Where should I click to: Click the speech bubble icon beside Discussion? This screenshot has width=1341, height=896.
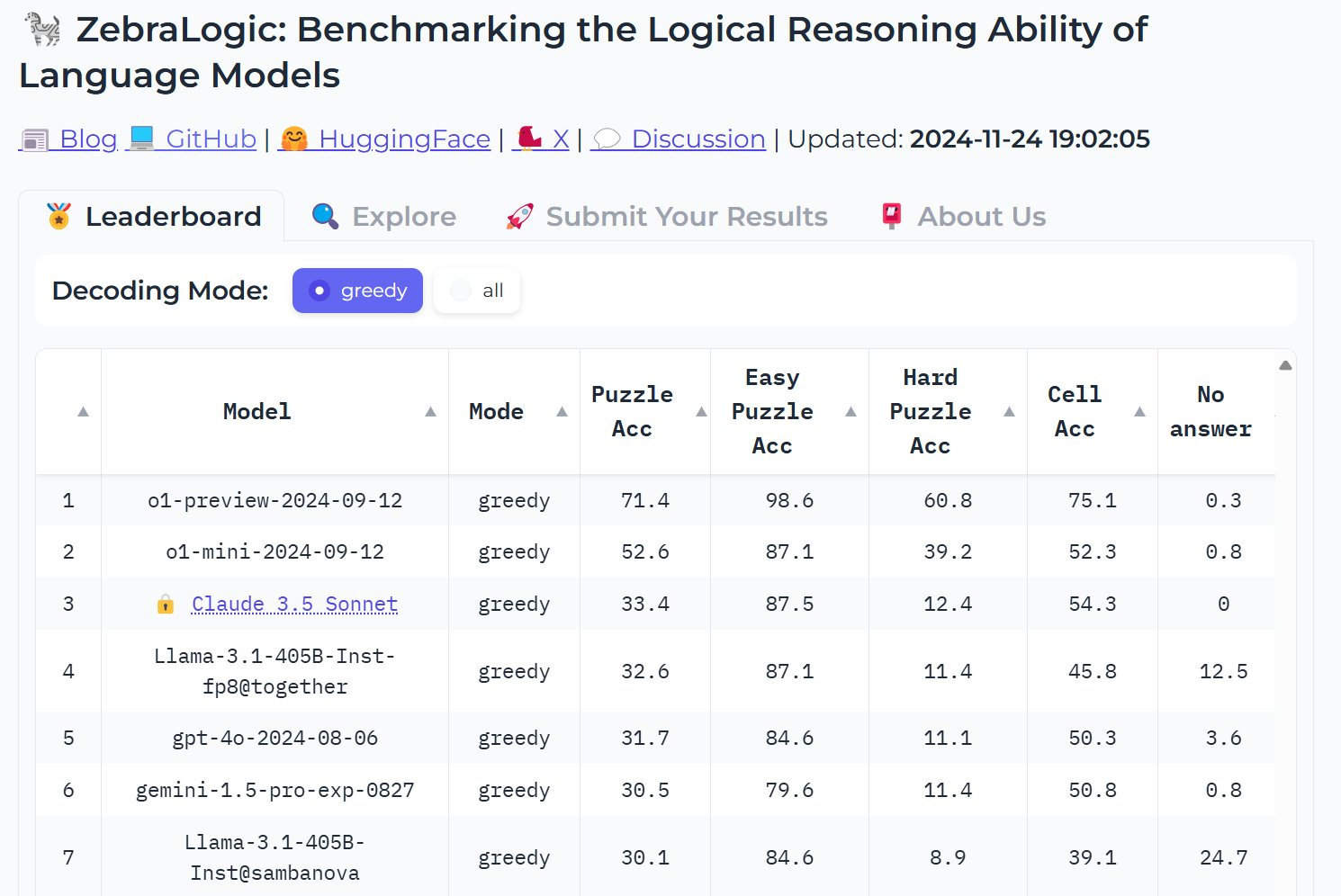607,139
